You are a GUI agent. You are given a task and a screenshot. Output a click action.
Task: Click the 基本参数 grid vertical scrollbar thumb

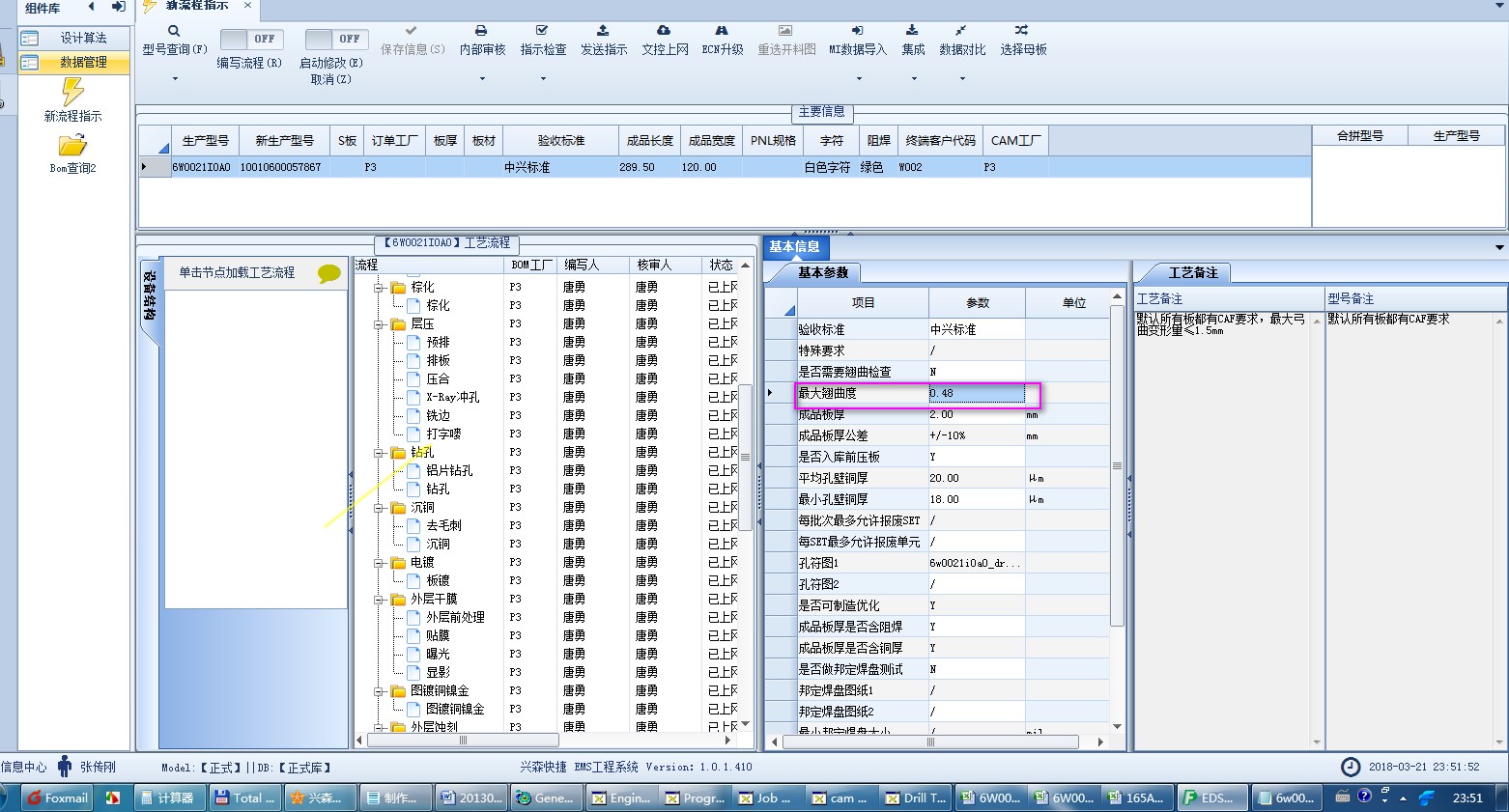pos(1117,465)
